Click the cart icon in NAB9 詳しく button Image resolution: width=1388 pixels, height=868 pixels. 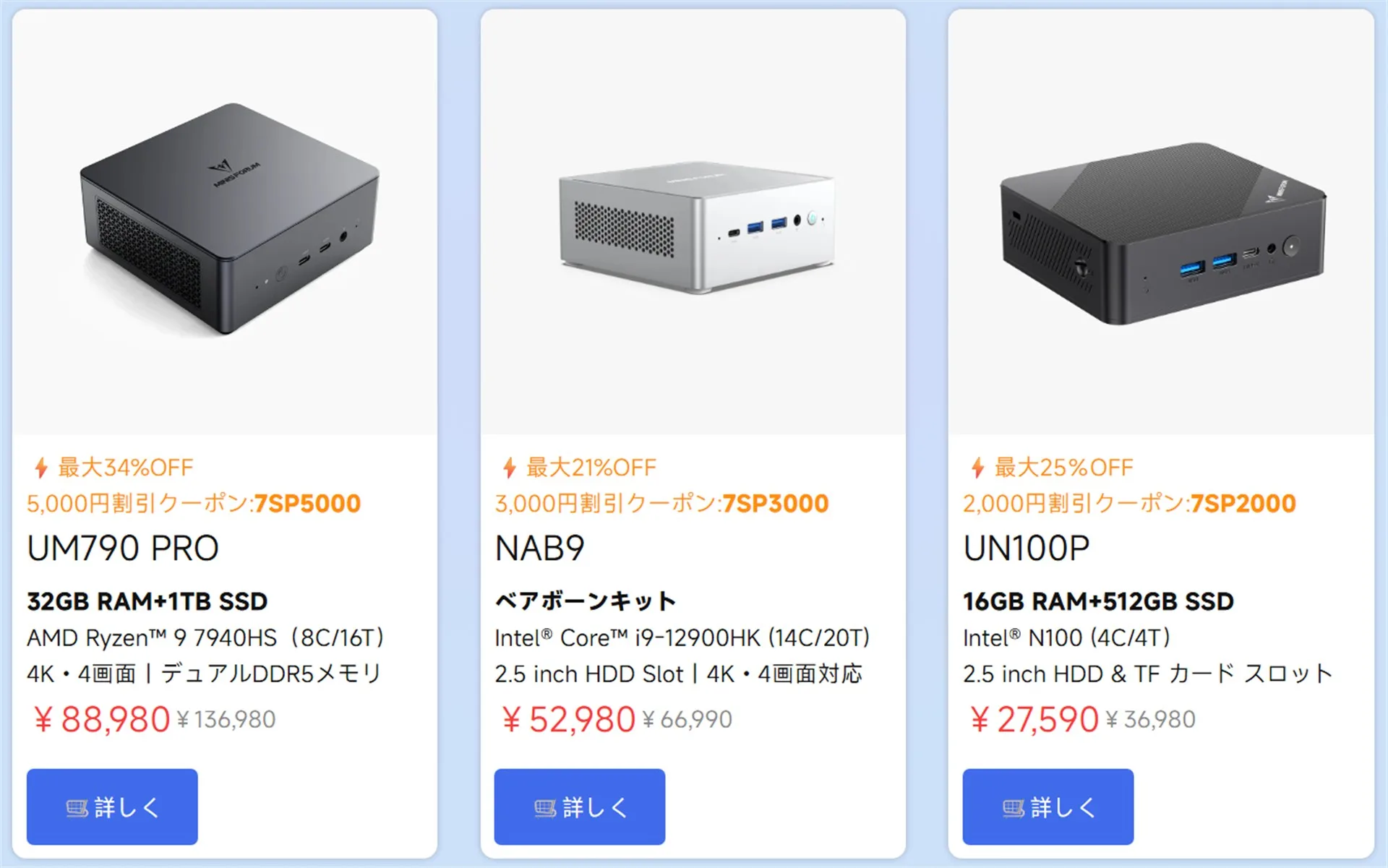pos(545,808)
